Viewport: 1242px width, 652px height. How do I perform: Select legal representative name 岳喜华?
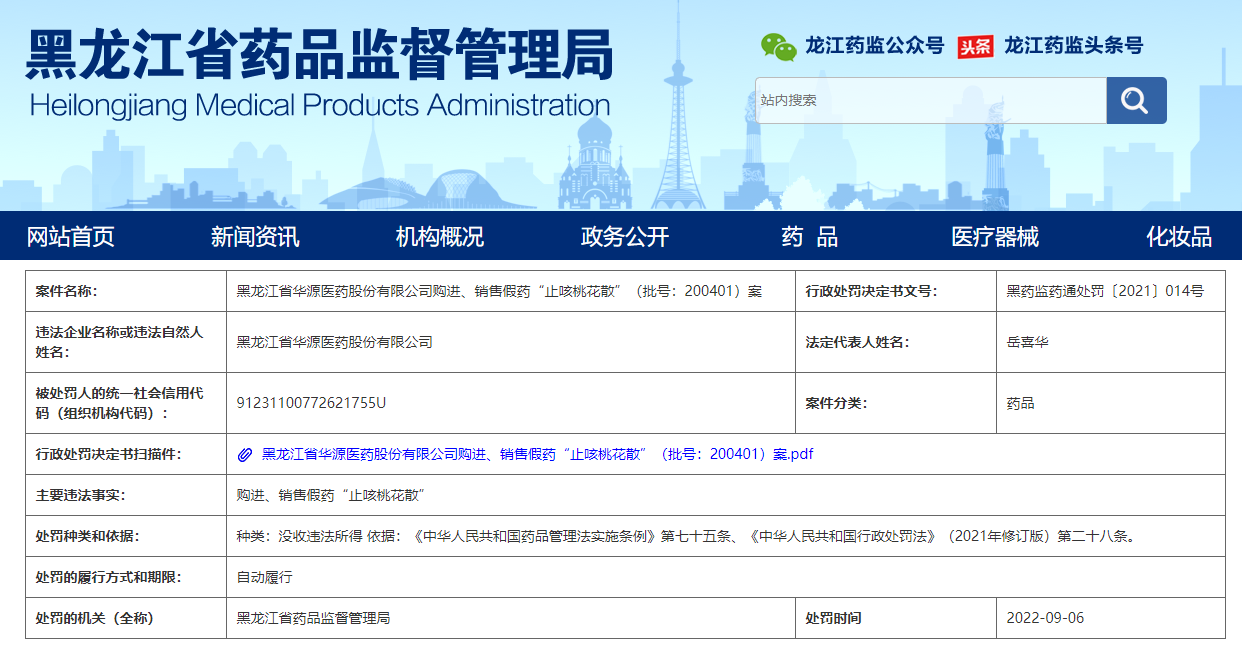(1027, 342)
